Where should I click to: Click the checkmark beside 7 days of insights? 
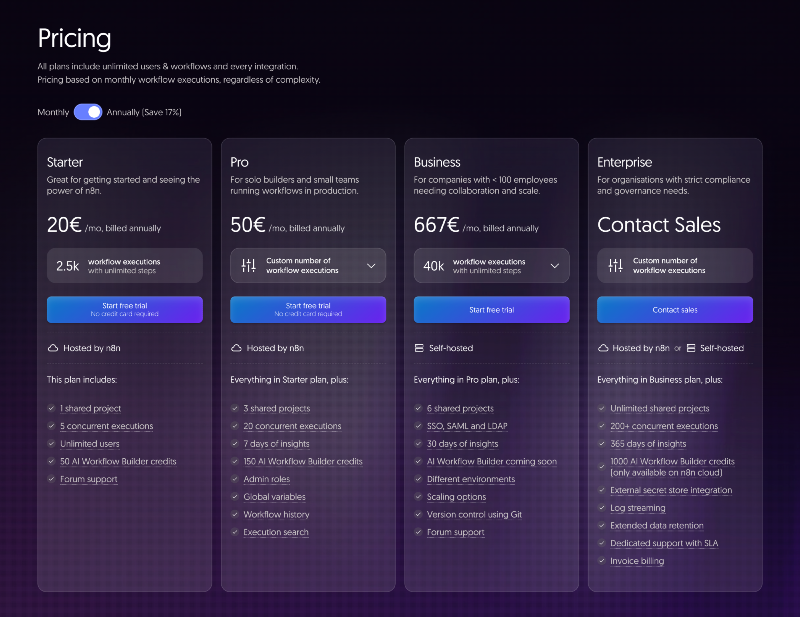236,443
